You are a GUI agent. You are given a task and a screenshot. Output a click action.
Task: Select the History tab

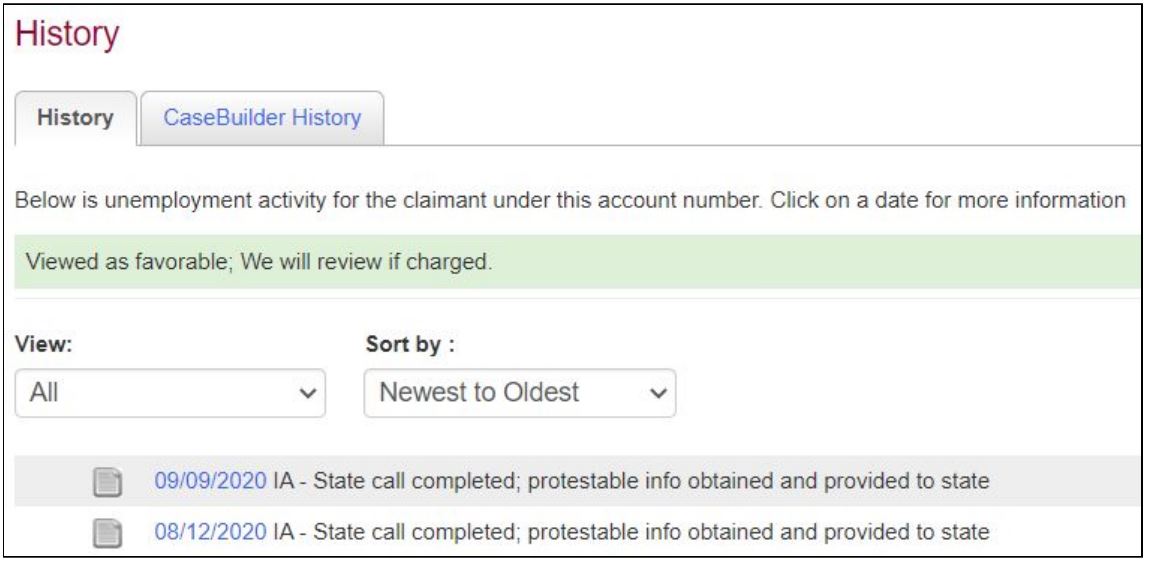coord(75,118)
